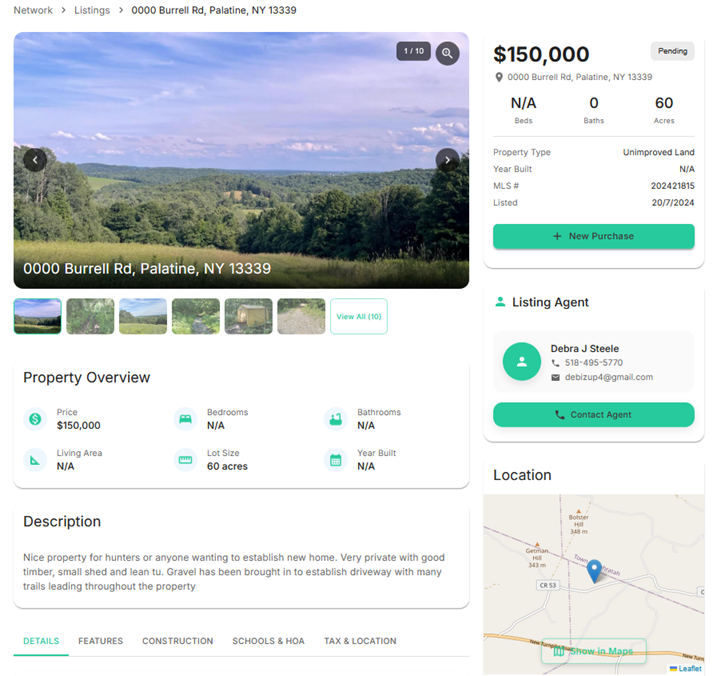Click View All (10) photos button
This screenshot has width=721, height=676.
point(358,316)
